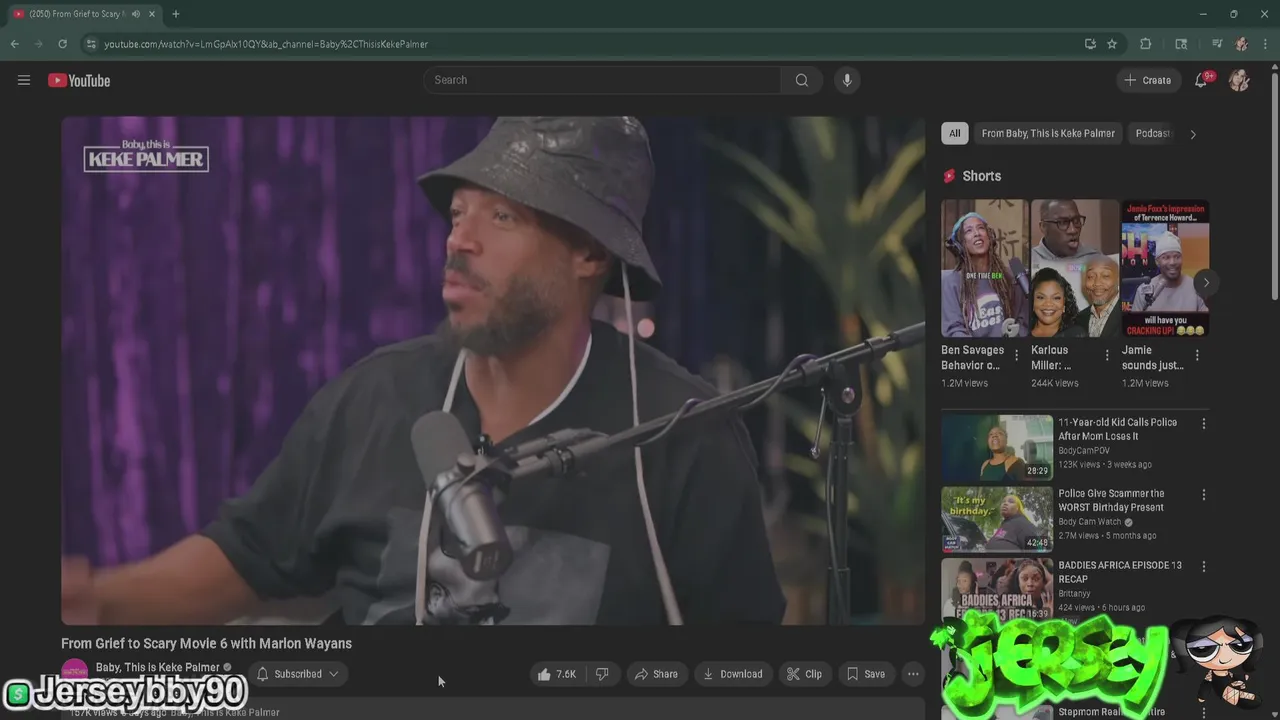Click the video player to pause

493,371
